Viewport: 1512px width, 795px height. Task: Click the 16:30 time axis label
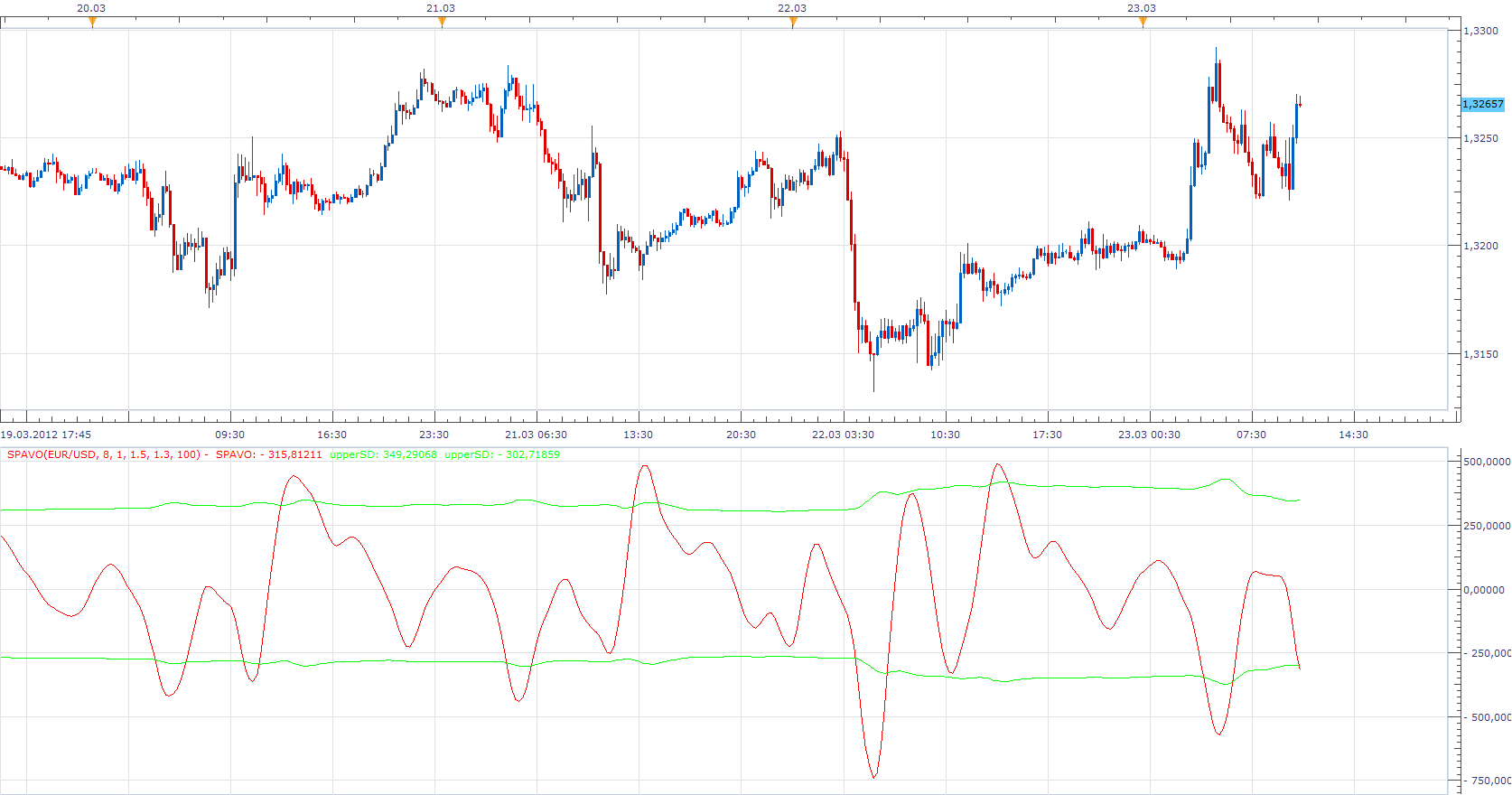332,435
